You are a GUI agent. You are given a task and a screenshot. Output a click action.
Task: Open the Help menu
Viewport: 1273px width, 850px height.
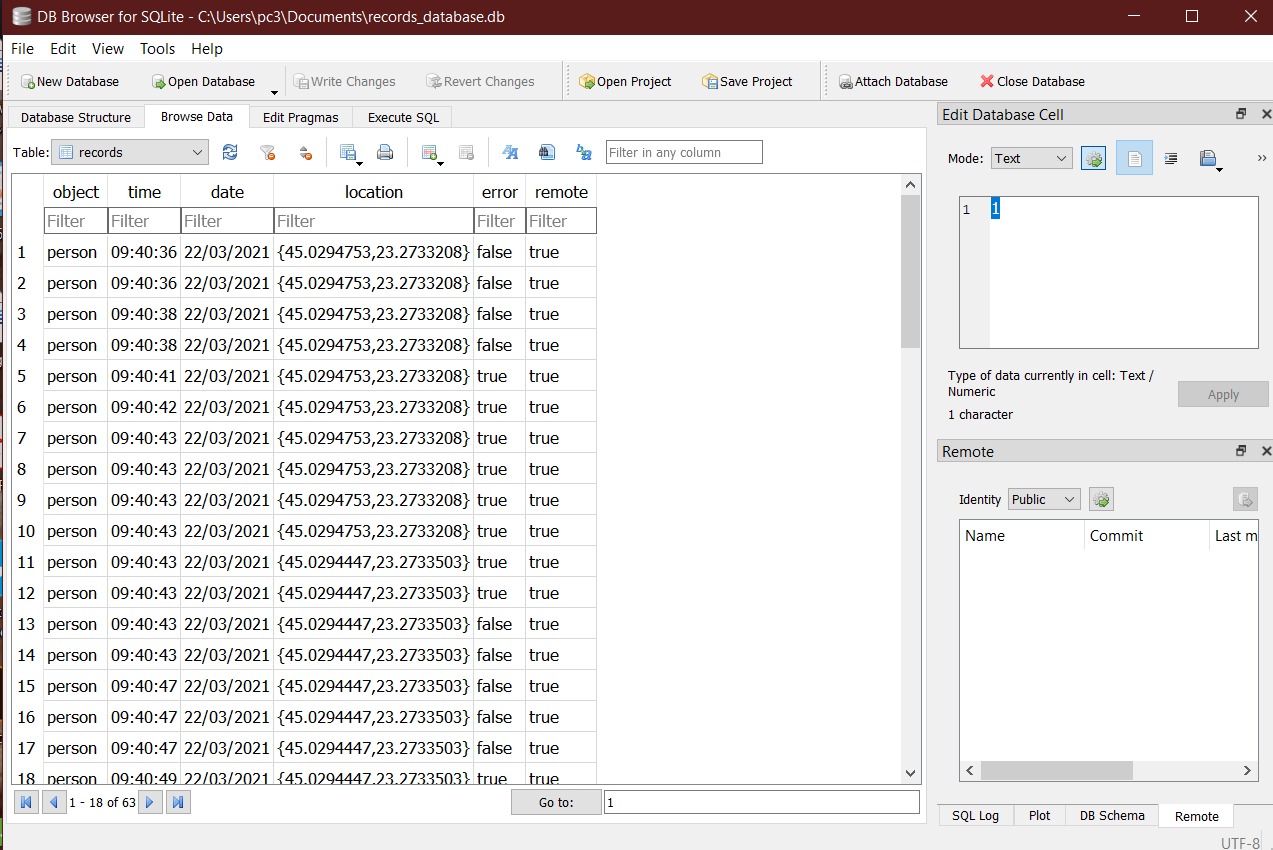[207, 49]
